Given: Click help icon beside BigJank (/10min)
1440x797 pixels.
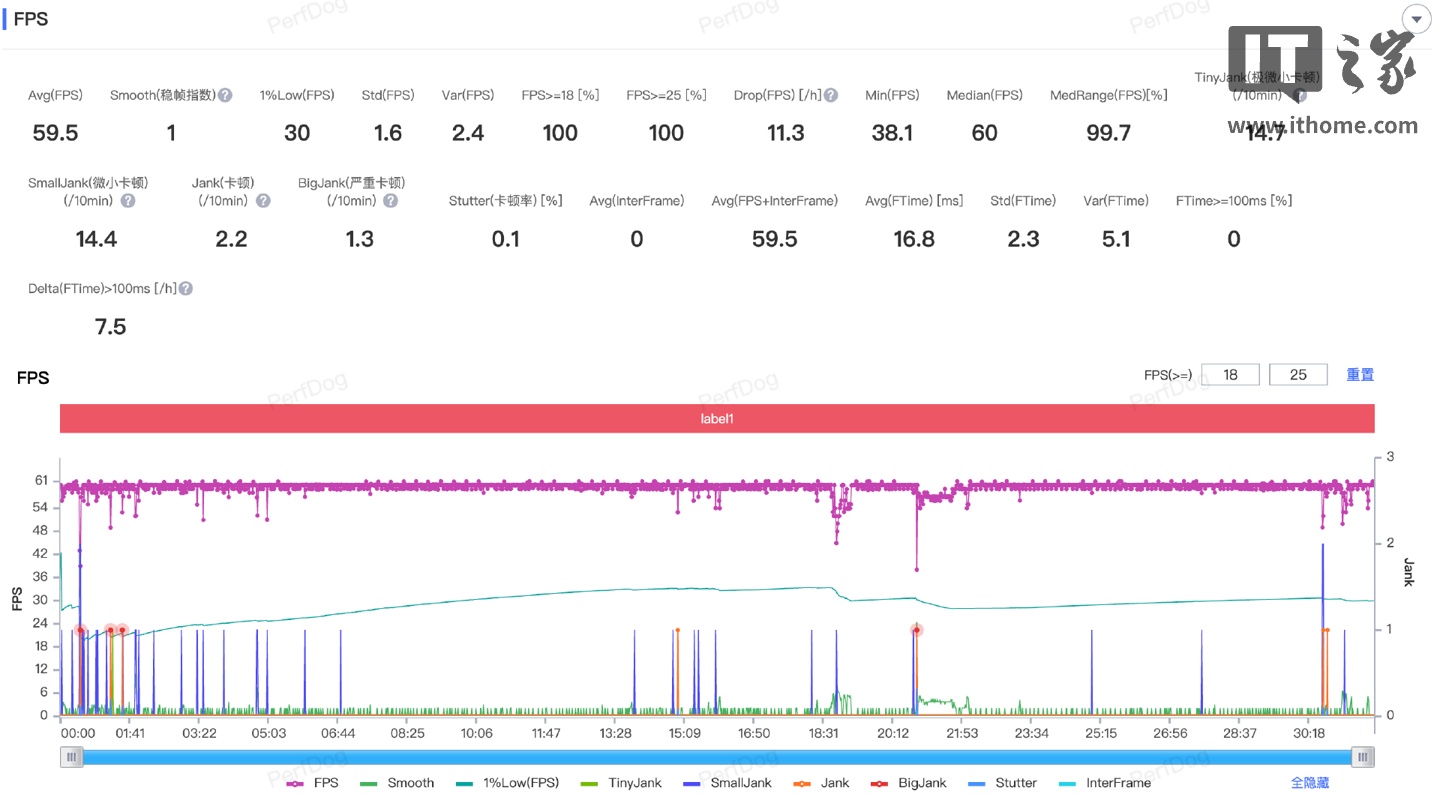Looking at the screenshot, I should (x=391, y=201).
